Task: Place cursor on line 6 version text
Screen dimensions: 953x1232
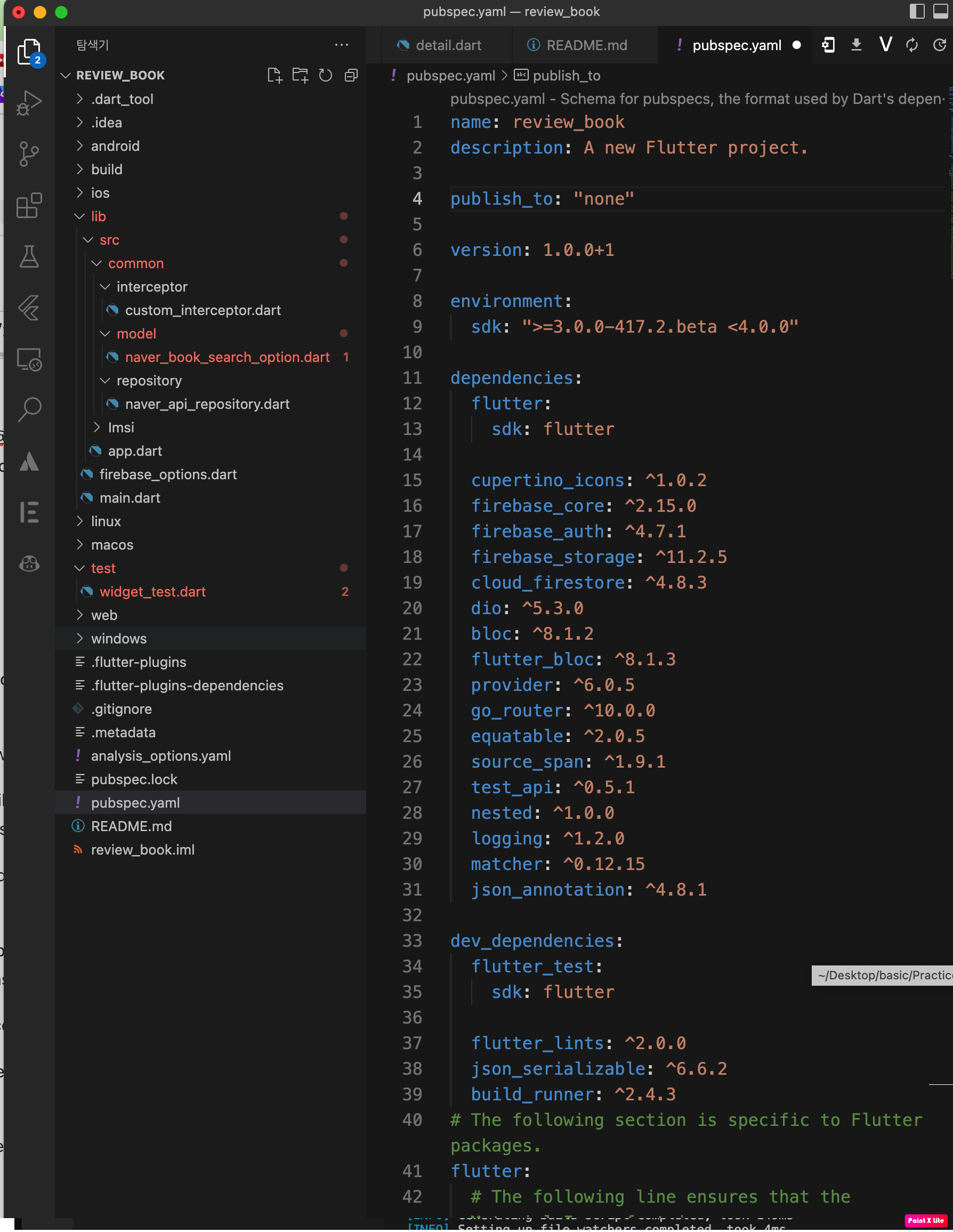Action: coord(532,250)
